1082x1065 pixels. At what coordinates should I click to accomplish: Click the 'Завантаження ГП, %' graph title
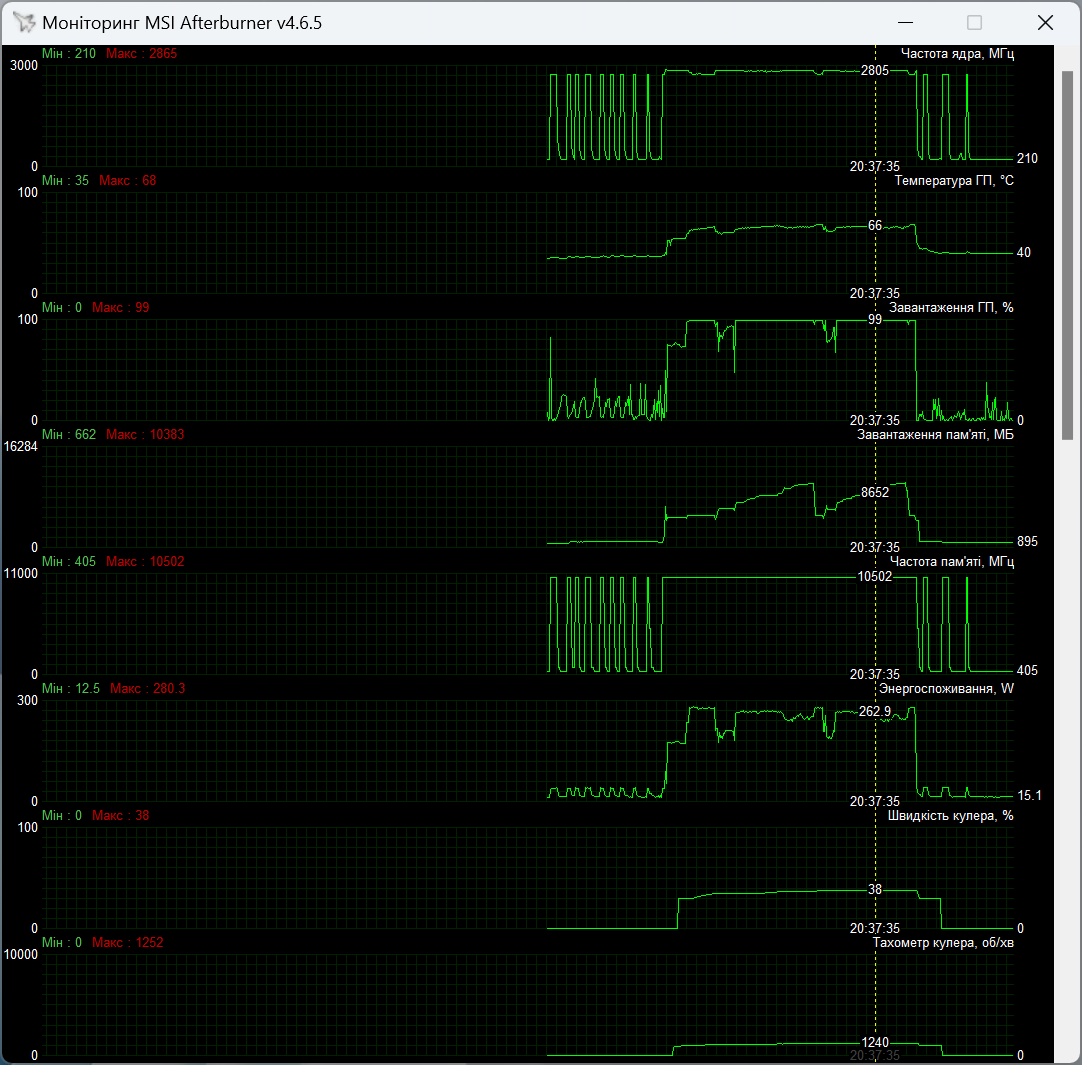coord(951,308)
